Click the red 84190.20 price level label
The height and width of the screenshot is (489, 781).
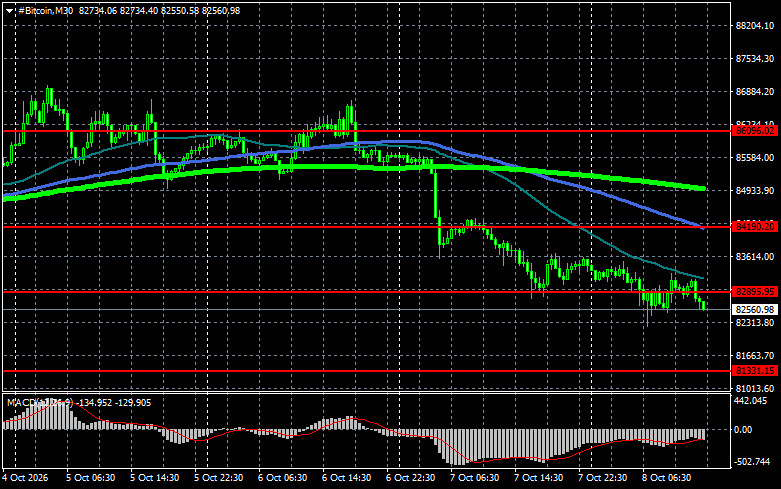coord(755,227)
